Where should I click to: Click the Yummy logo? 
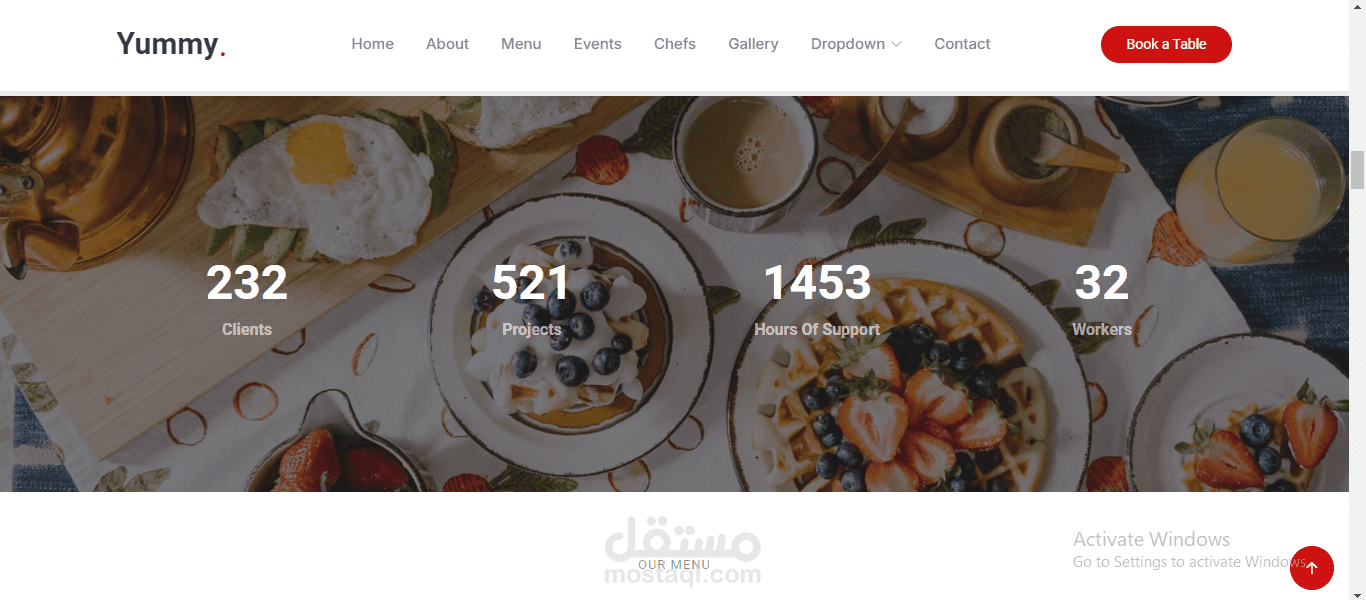coord(171,44)
